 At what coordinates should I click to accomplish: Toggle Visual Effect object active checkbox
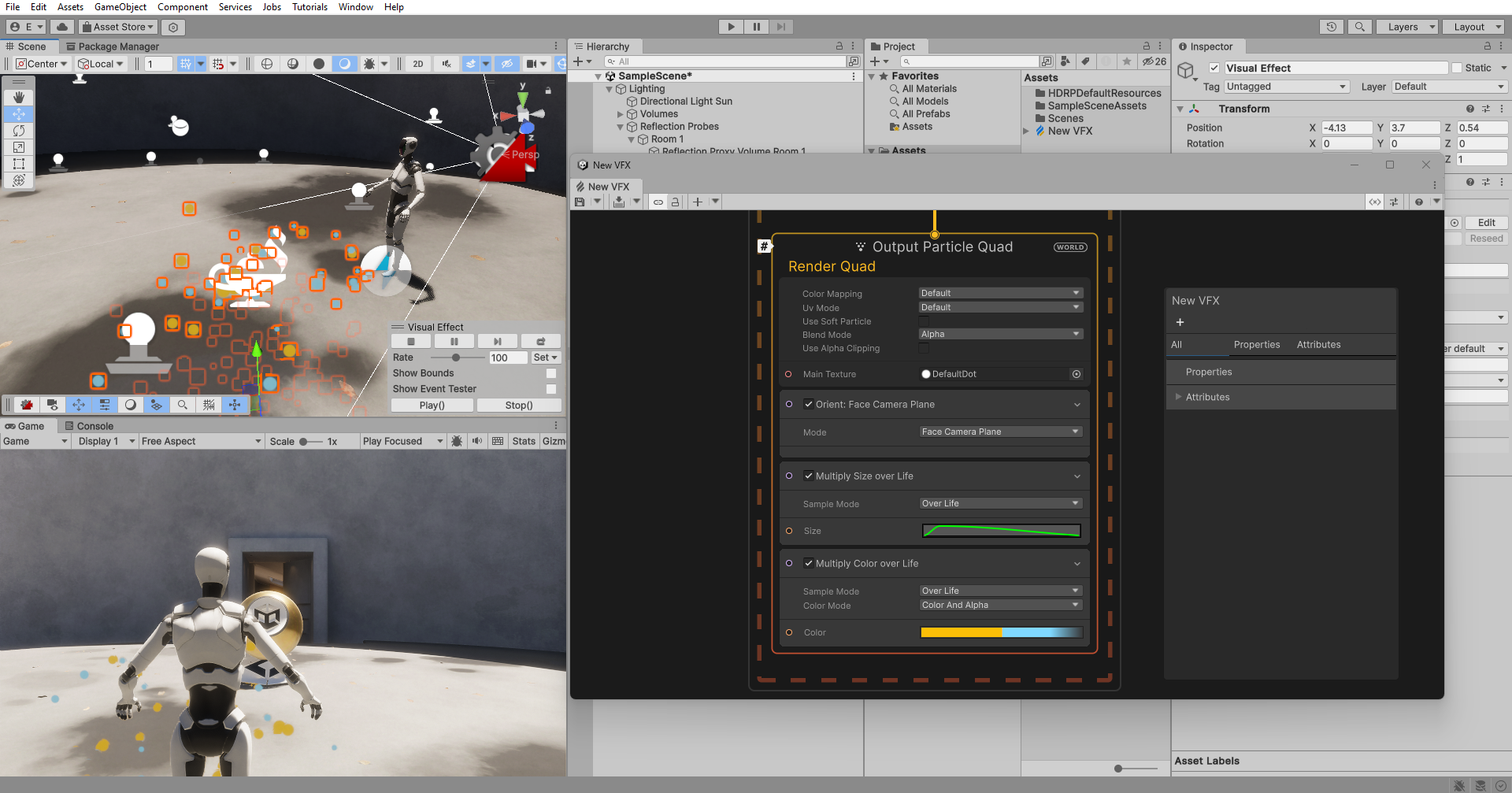point(1214,68)
